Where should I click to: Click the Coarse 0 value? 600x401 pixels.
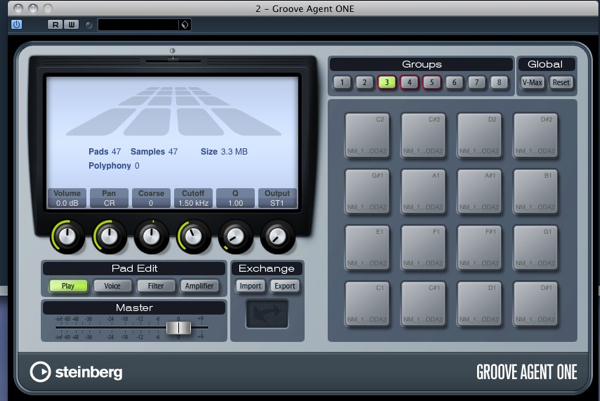[151, 203]
